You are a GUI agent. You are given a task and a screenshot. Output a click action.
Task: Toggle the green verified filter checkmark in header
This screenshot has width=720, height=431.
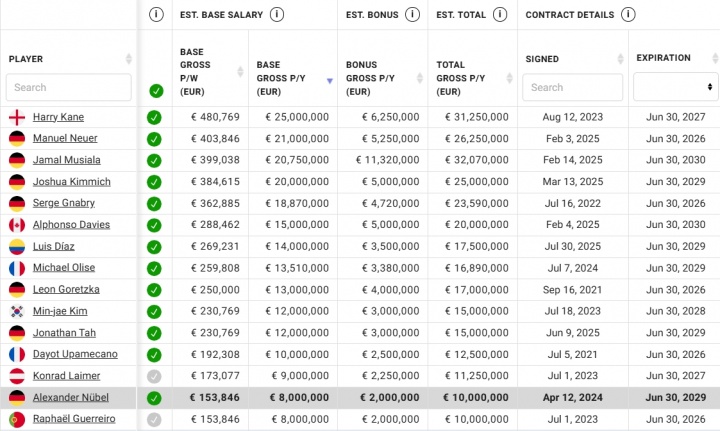[x=156, y=91]
